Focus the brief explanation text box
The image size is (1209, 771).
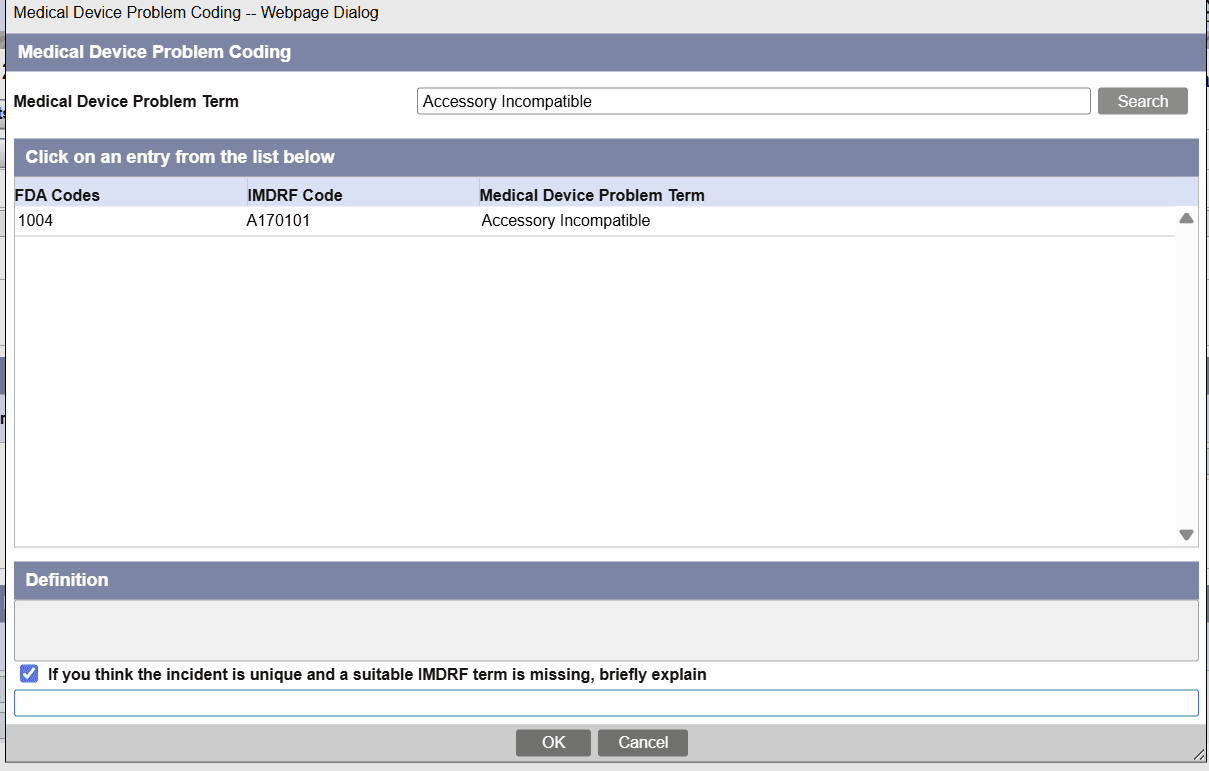pyautogui.click(x=604, y=702)
